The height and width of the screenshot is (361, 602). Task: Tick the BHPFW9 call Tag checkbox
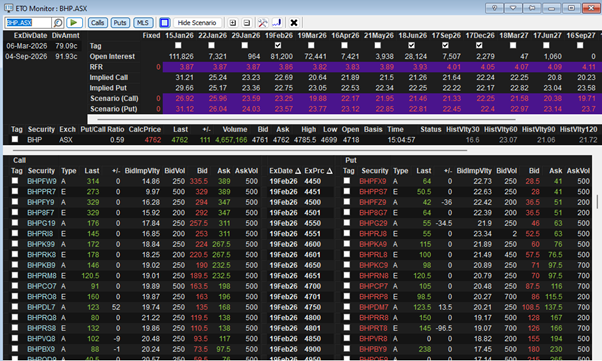[15, 180]
